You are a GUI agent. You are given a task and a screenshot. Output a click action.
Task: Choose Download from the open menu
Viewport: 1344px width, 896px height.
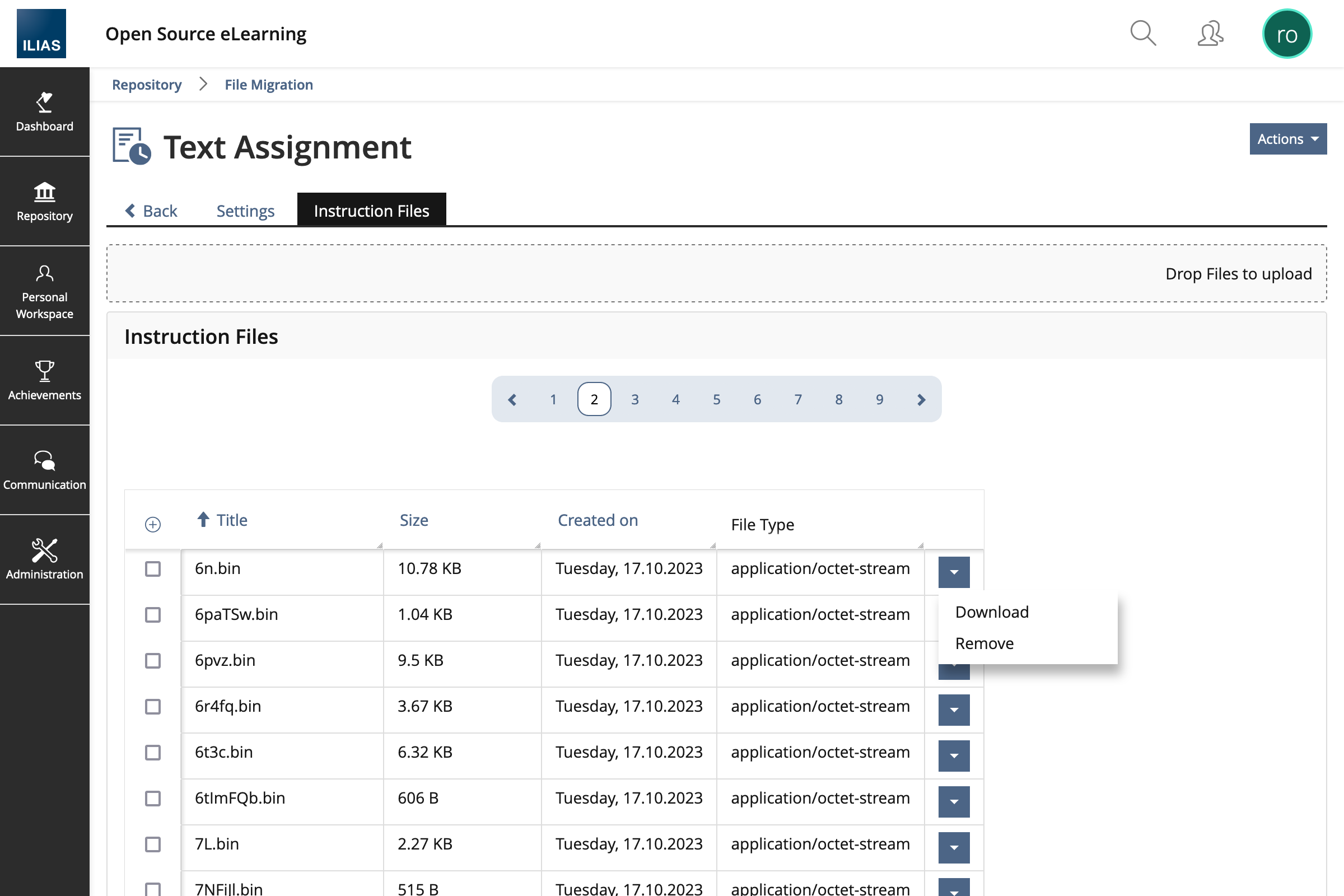[x=992, y=612]
